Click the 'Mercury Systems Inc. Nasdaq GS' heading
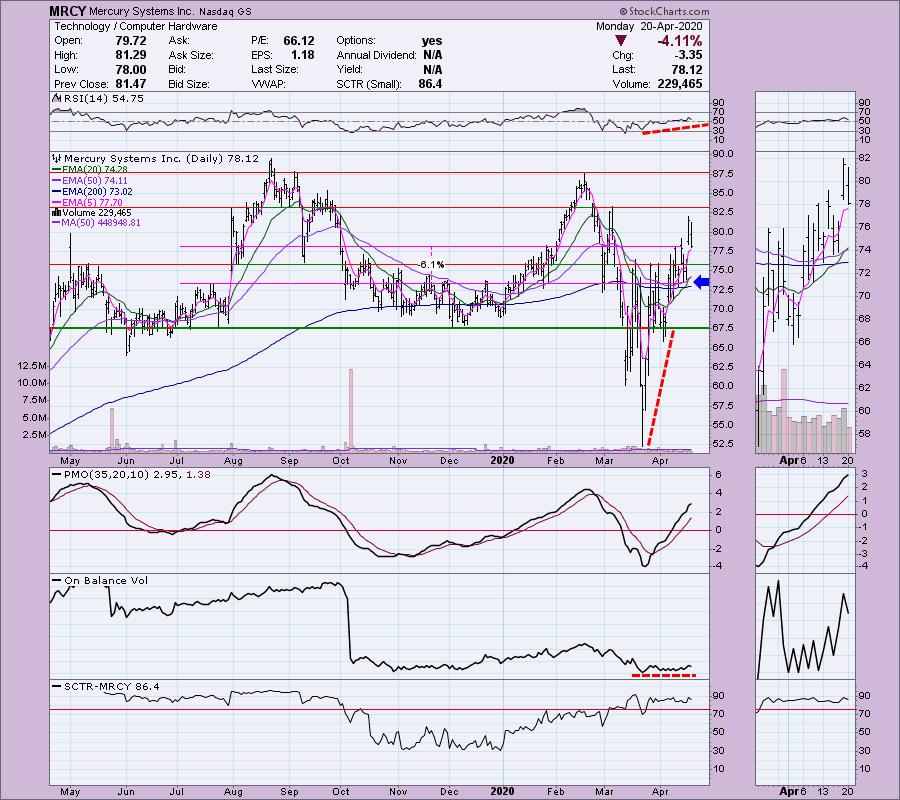This screenshot has width=900, height=800. click(169, 11)
